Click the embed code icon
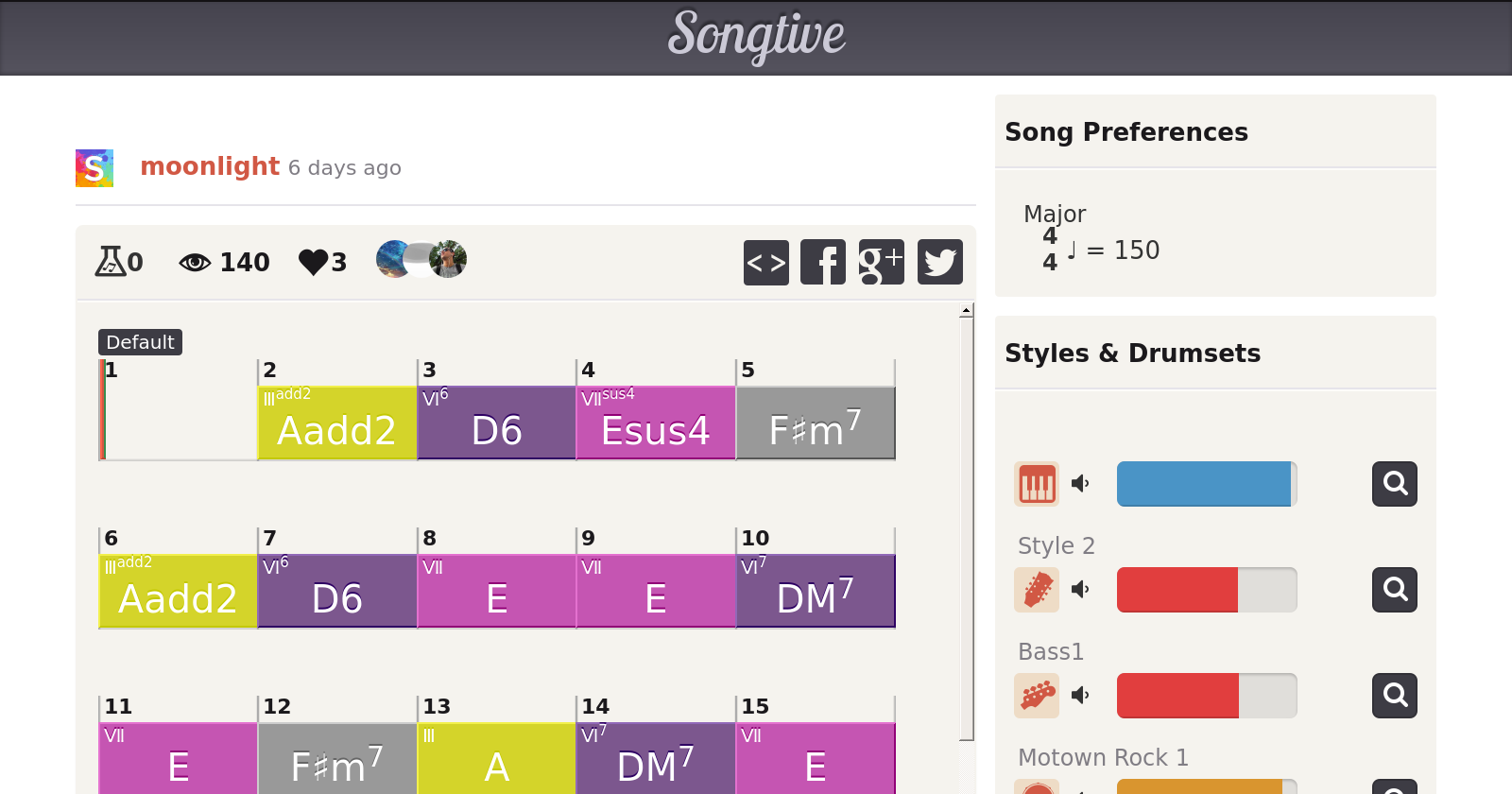The width and height of the screenshot is (1512, 794). [765, 263]
